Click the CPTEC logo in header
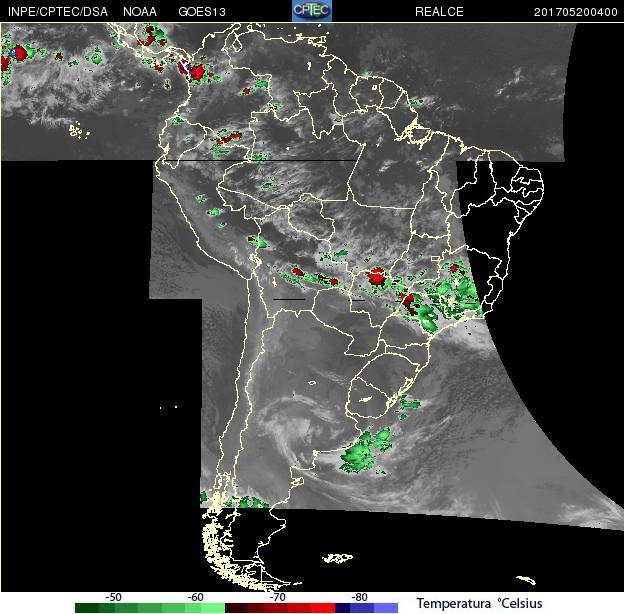 pos(312,11)
